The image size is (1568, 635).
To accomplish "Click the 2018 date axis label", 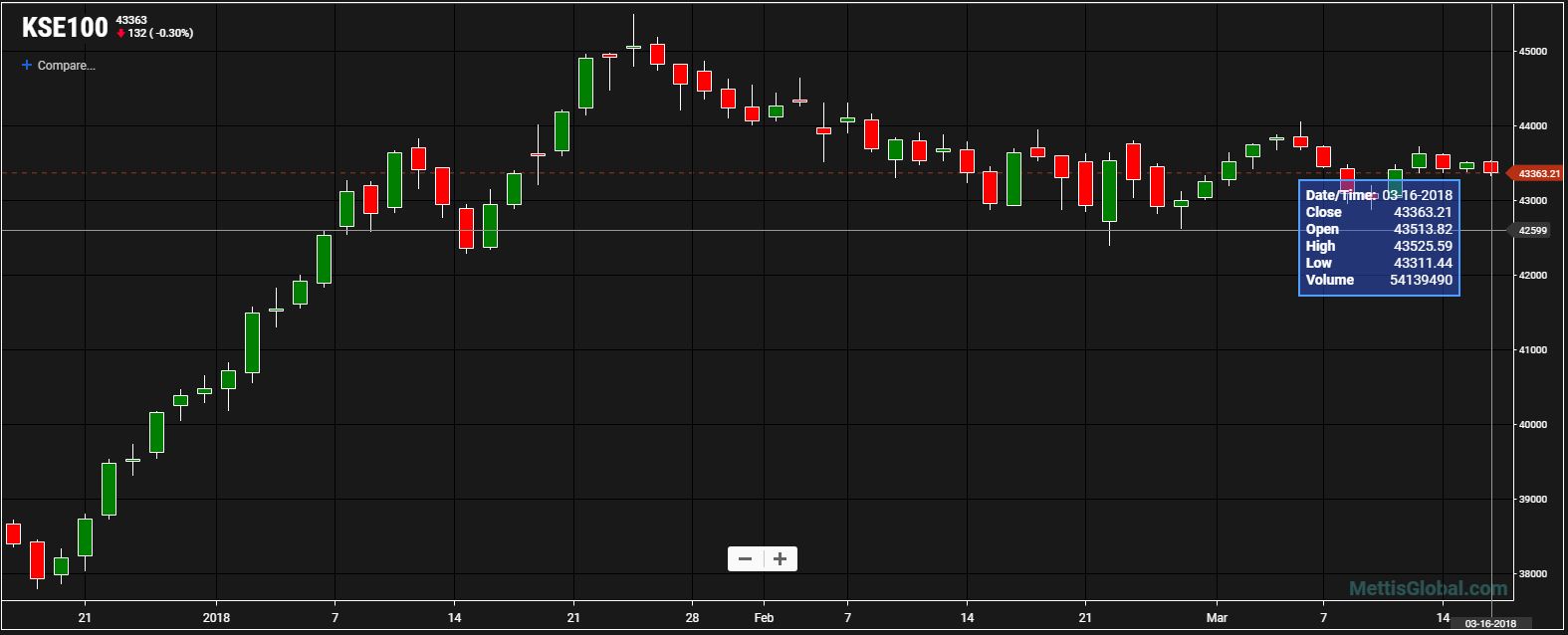I will [216, 618].
